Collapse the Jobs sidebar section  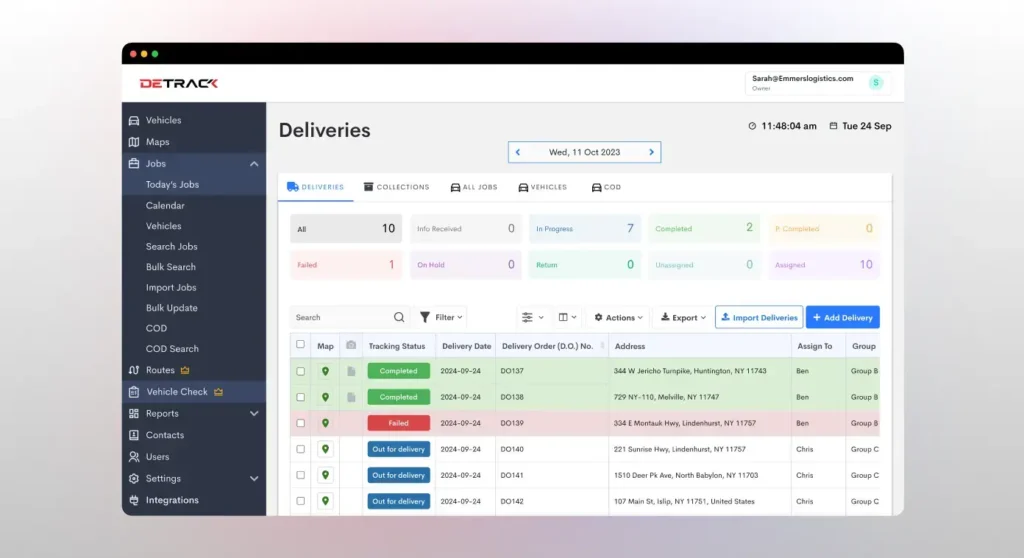pos(254,164)
